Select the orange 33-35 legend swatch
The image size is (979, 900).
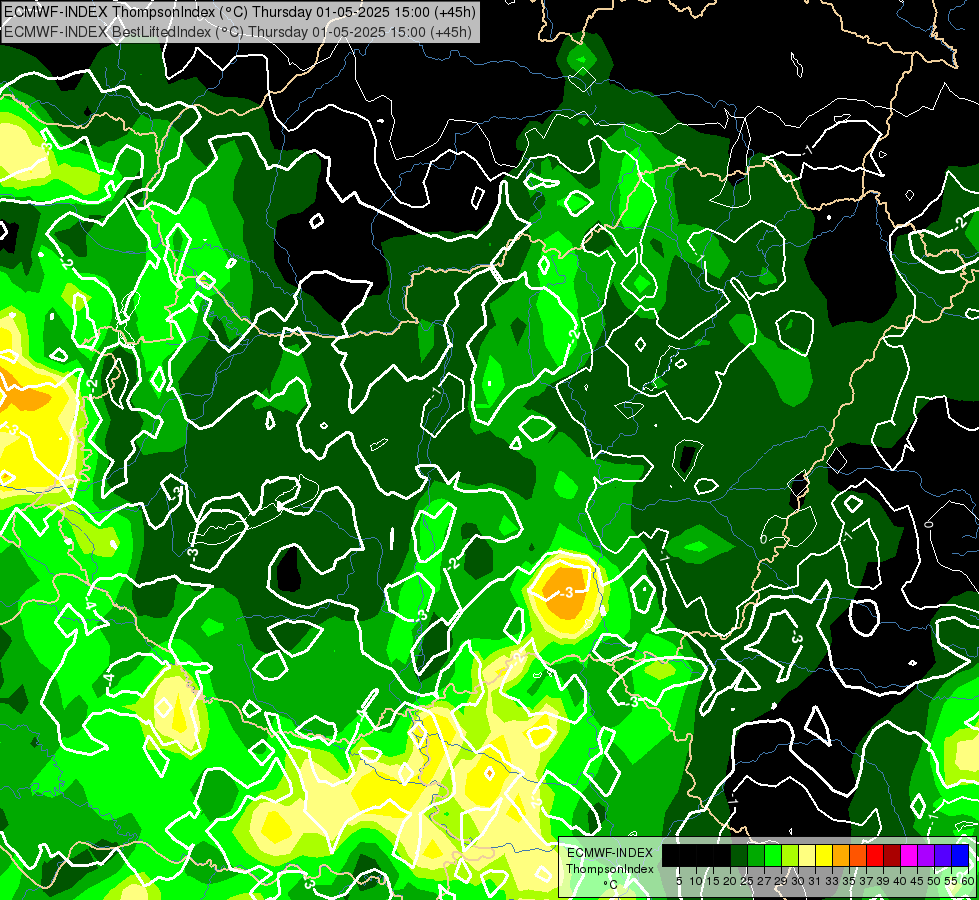click(x=841, y=855)
